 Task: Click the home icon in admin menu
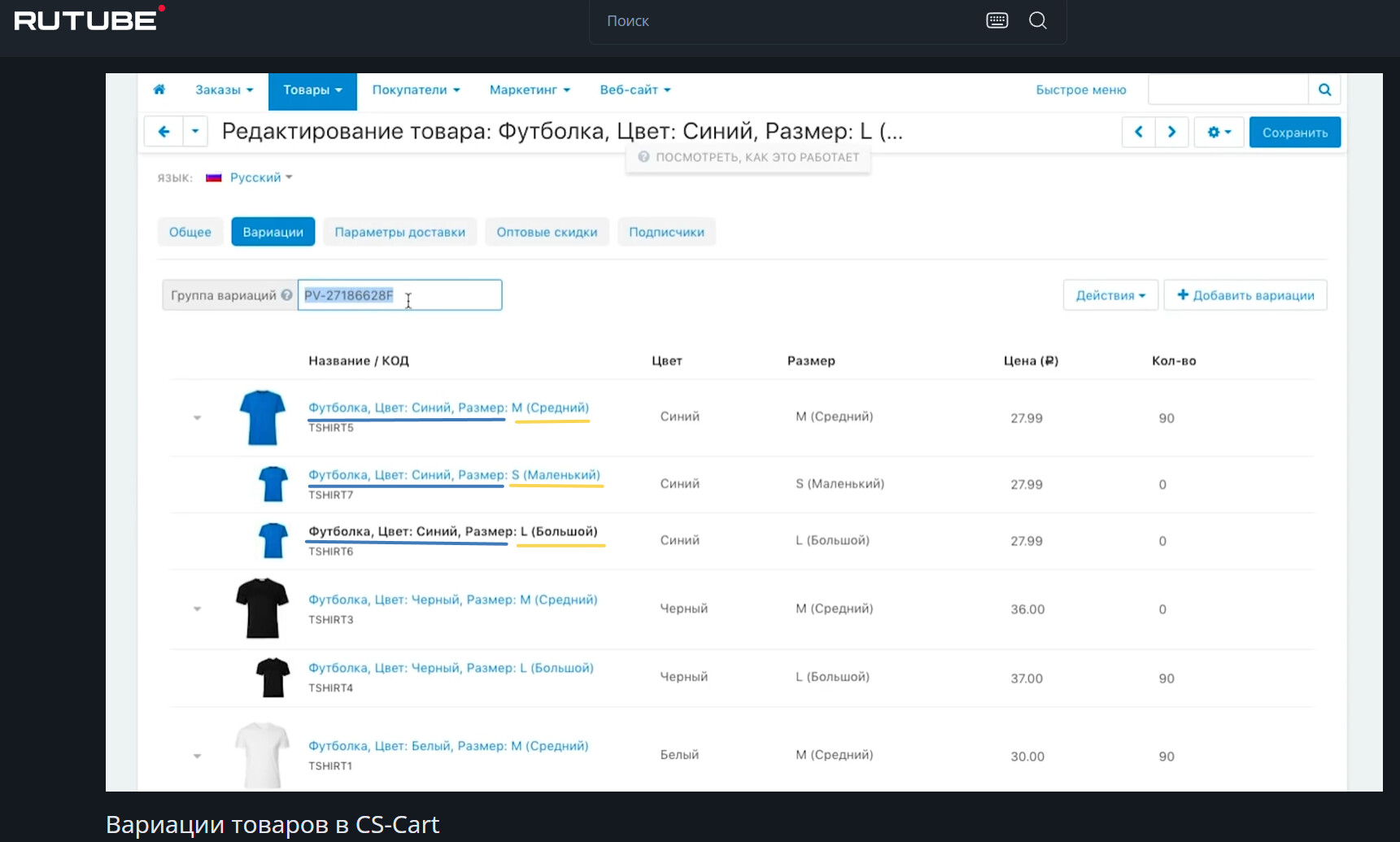(x=159, y=89)
